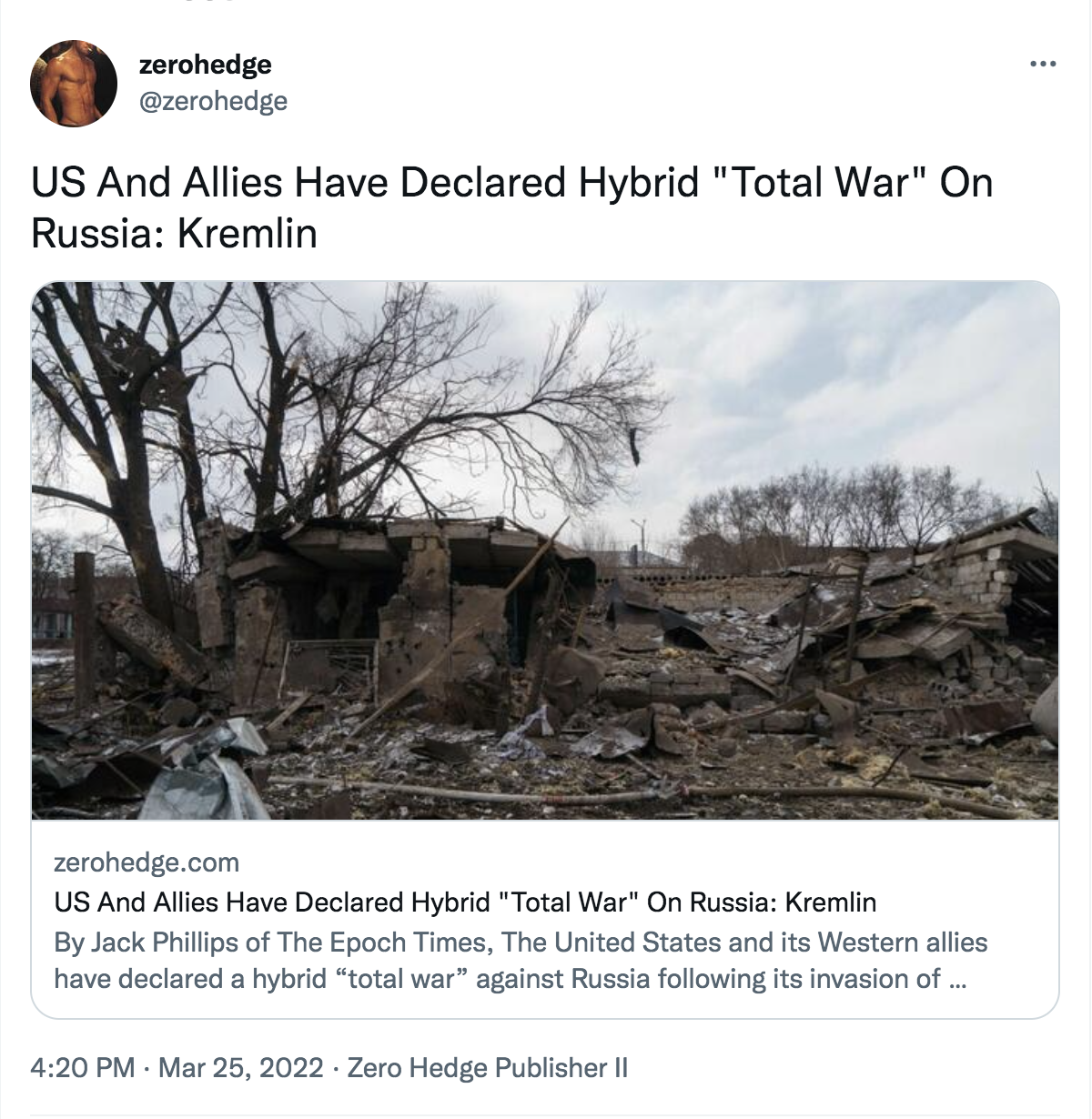Open the zerohedge display name profile link
1092x1119 pixels.
pyautogui.click(x=205, y=65)
